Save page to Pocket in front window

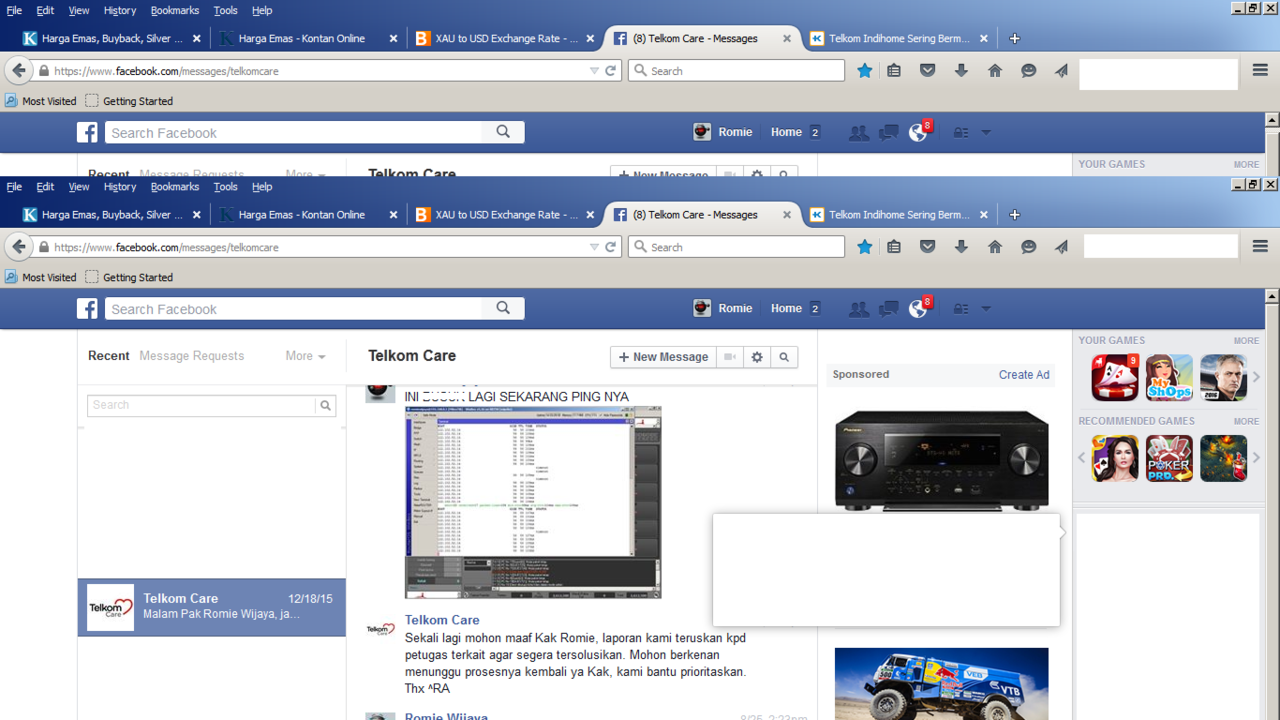(928, 247)
